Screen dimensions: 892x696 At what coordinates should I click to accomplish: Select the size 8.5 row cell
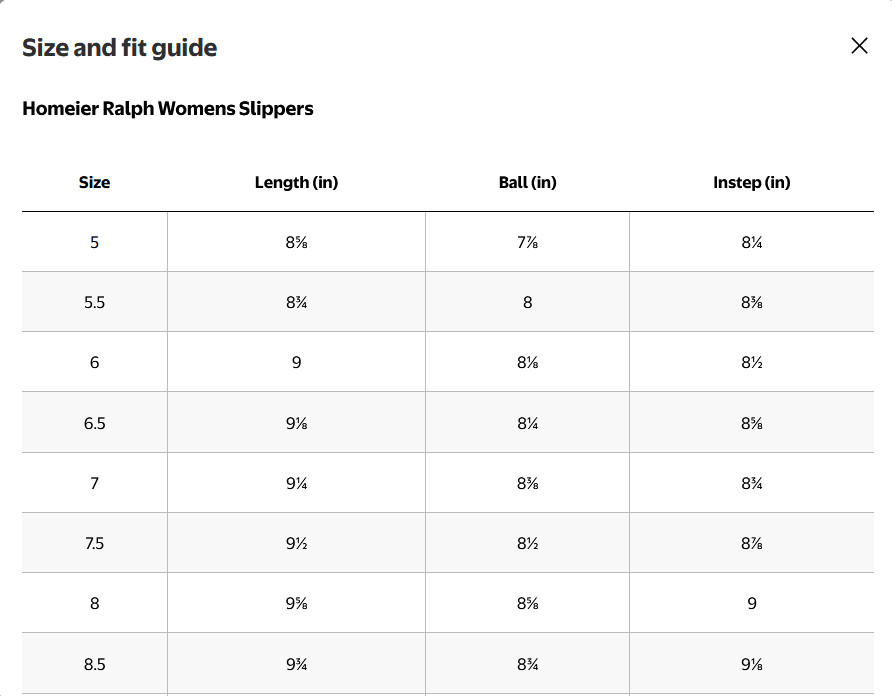pyautogui.click(x=94, y=664)
